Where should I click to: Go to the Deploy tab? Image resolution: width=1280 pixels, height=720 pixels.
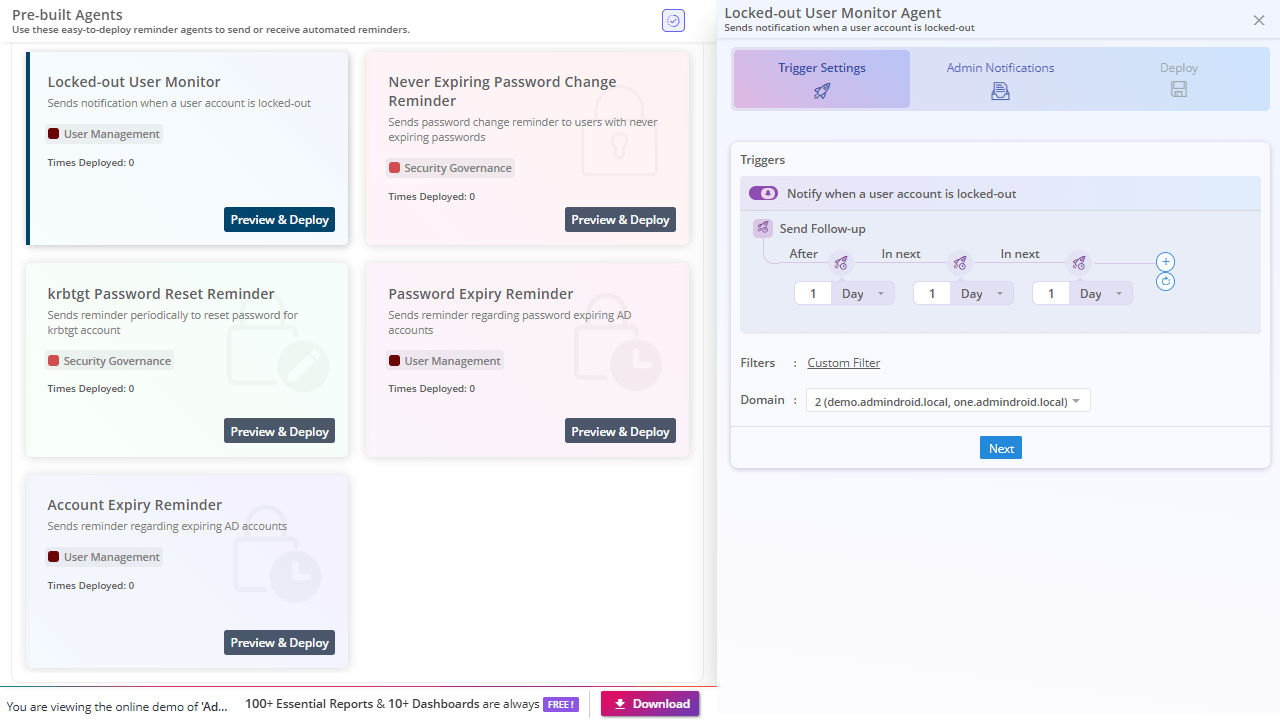[1179, 79]
